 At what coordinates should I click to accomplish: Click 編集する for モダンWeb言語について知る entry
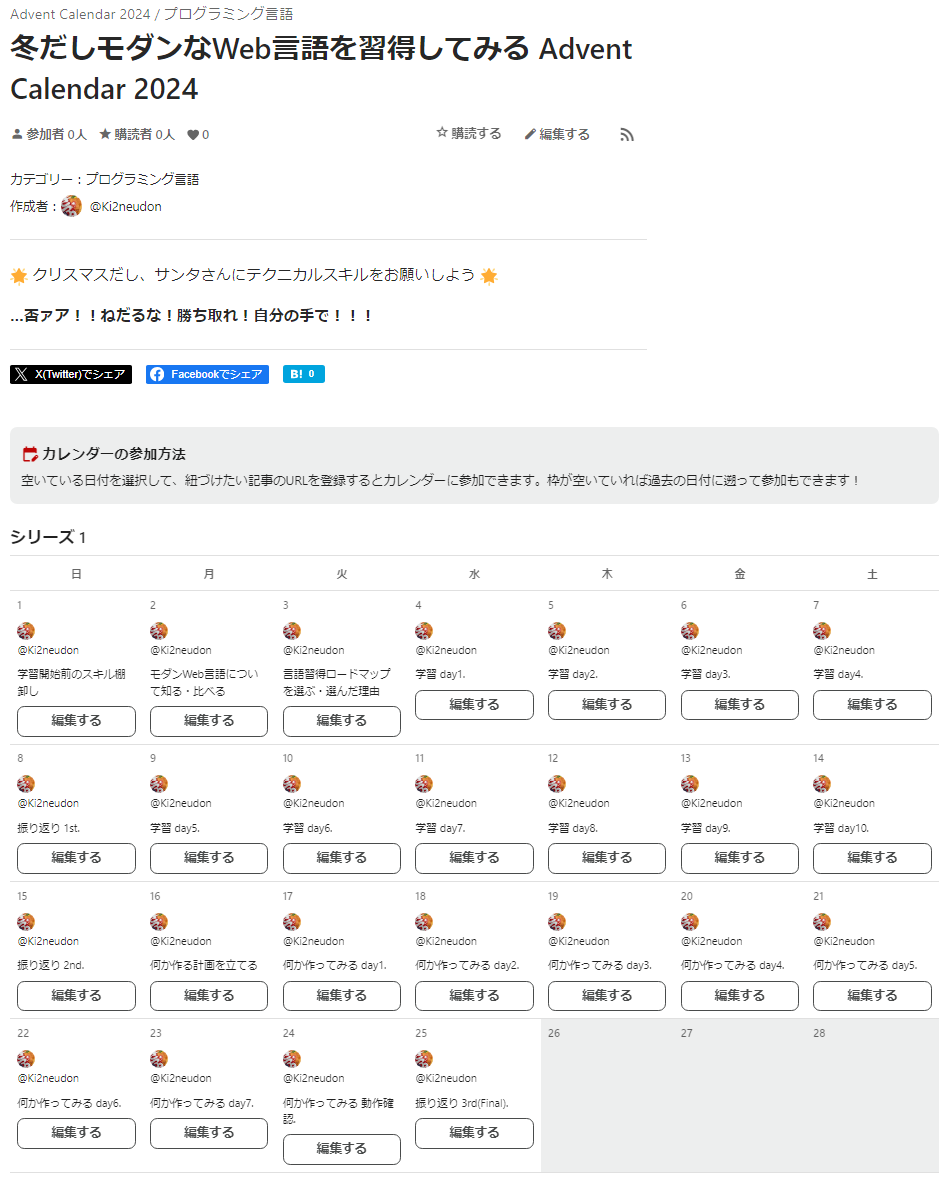coord(209,721)
